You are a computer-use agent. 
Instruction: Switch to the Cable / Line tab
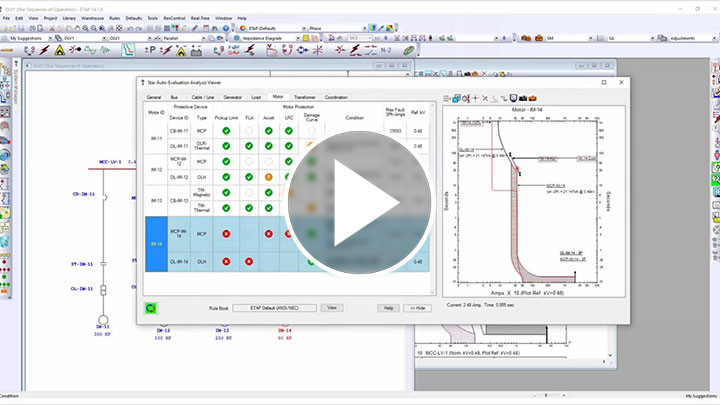click(x=202, y=97)
